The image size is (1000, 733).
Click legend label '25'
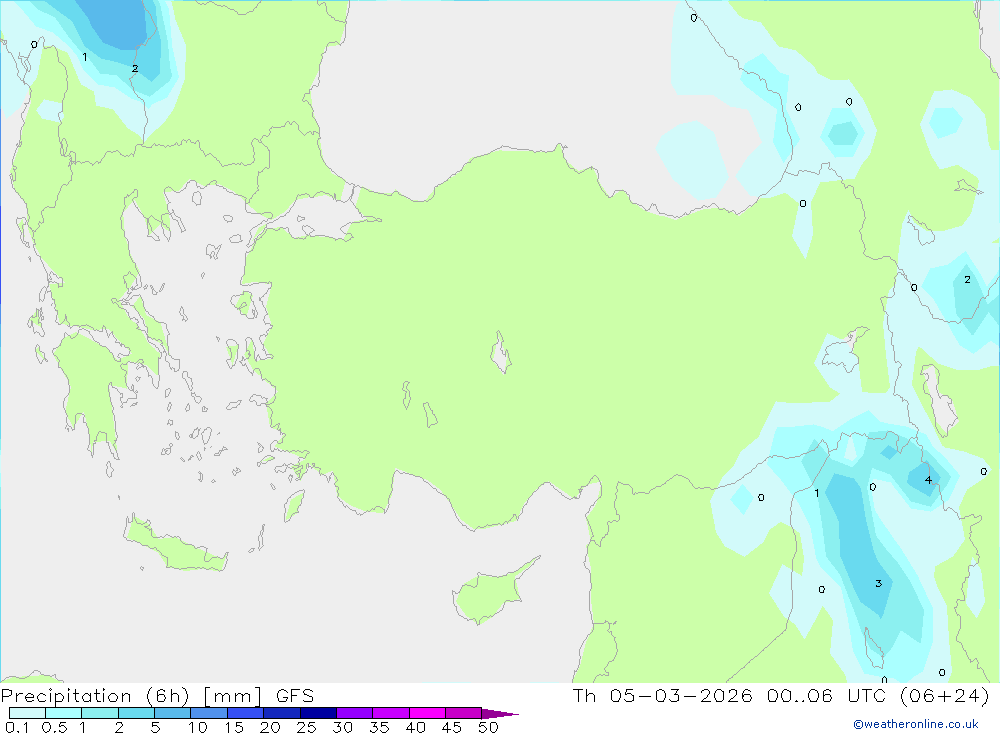(x=306, y=727)
